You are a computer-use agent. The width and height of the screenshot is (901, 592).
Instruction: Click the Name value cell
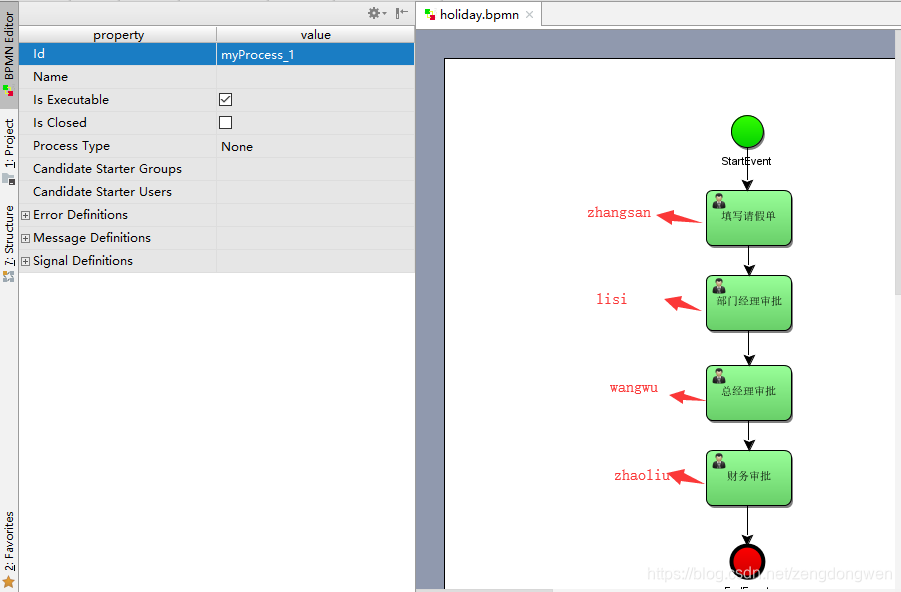pyautogui.click(x=315, y=77)
